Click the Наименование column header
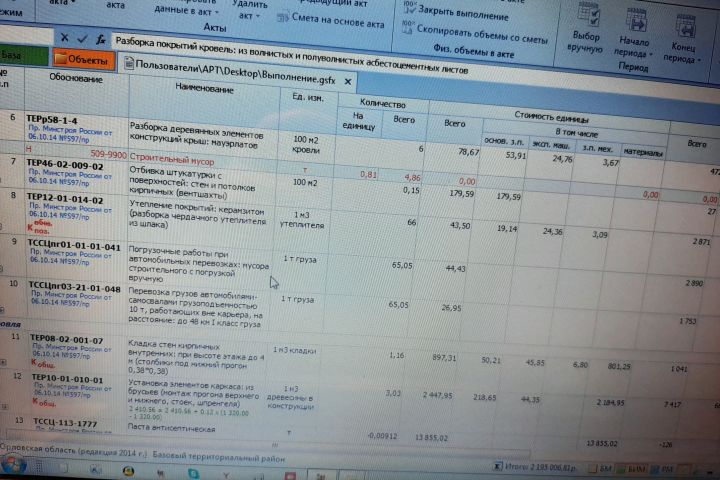Viewport: 720px width, 480px height. tap(204, 89)
